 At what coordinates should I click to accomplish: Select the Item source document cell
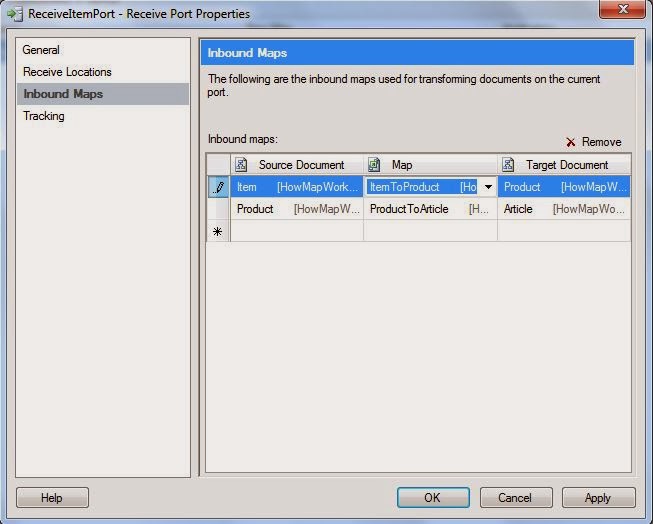[x=297, y=187]
